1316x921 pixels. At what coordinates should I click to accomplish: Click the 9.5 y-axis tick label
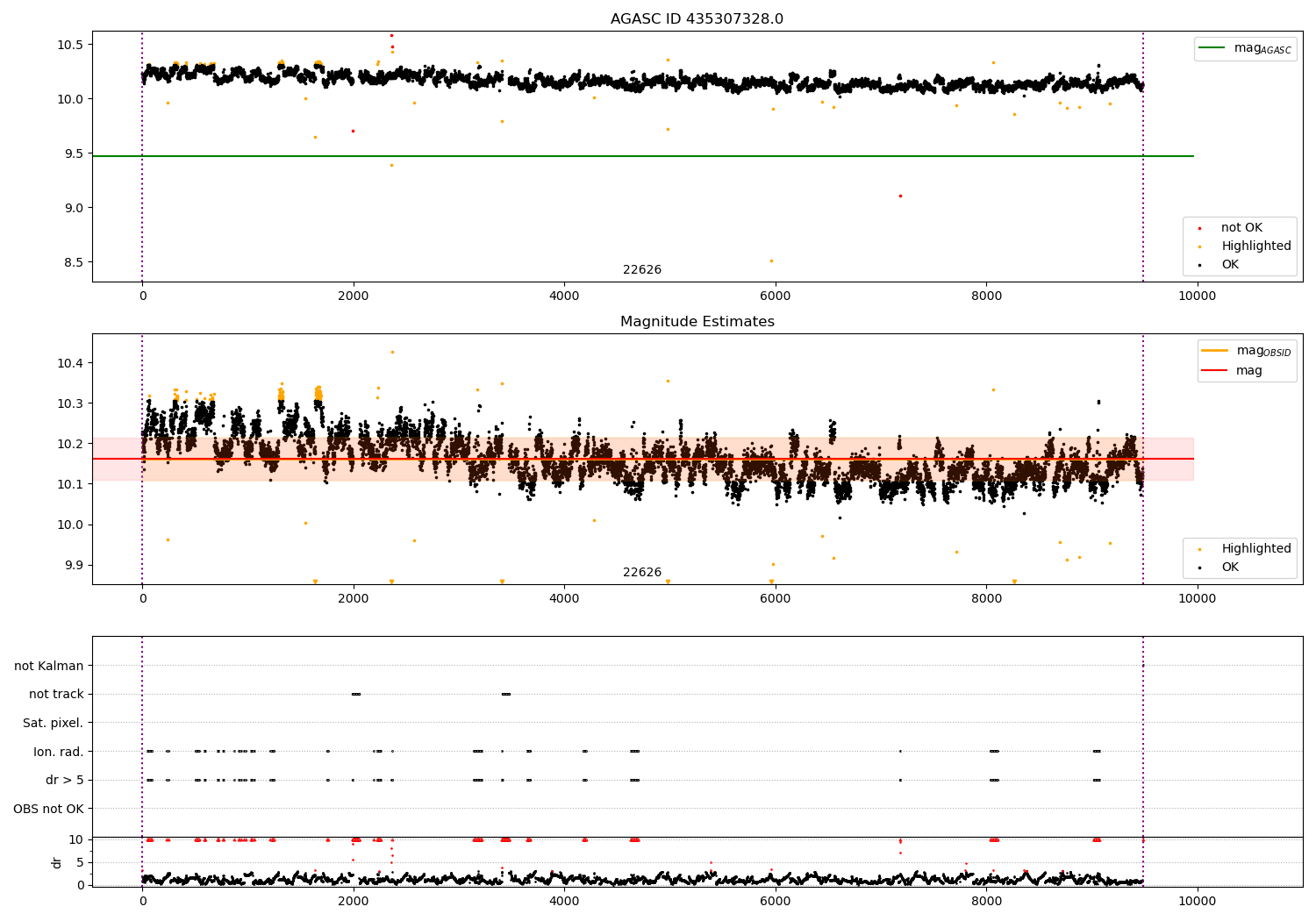click(74, 153)
